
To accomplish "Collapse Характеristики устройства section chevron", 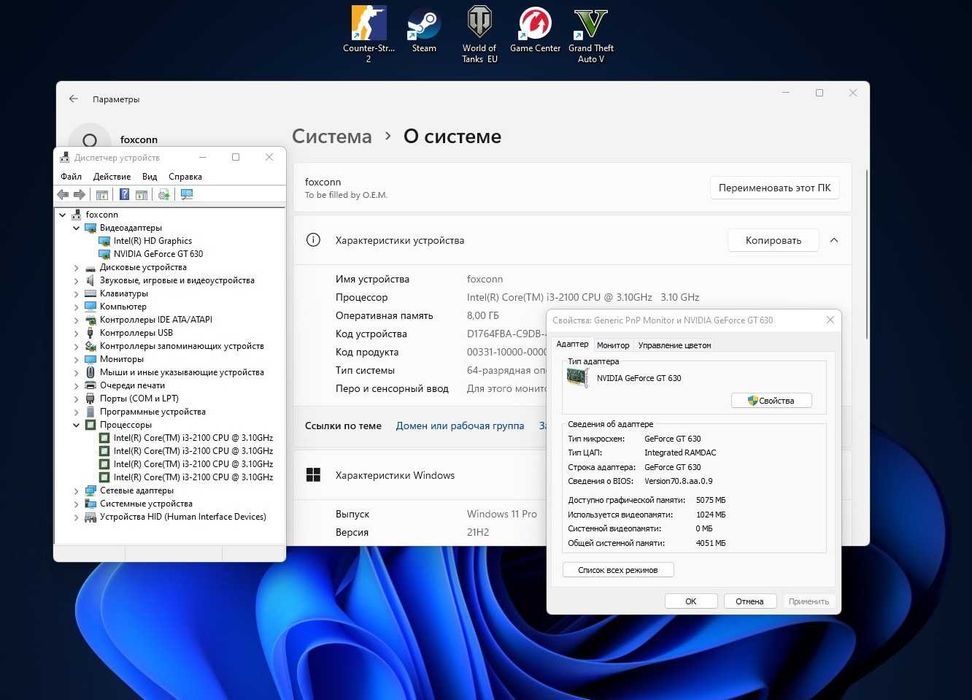I will point(834,240).
